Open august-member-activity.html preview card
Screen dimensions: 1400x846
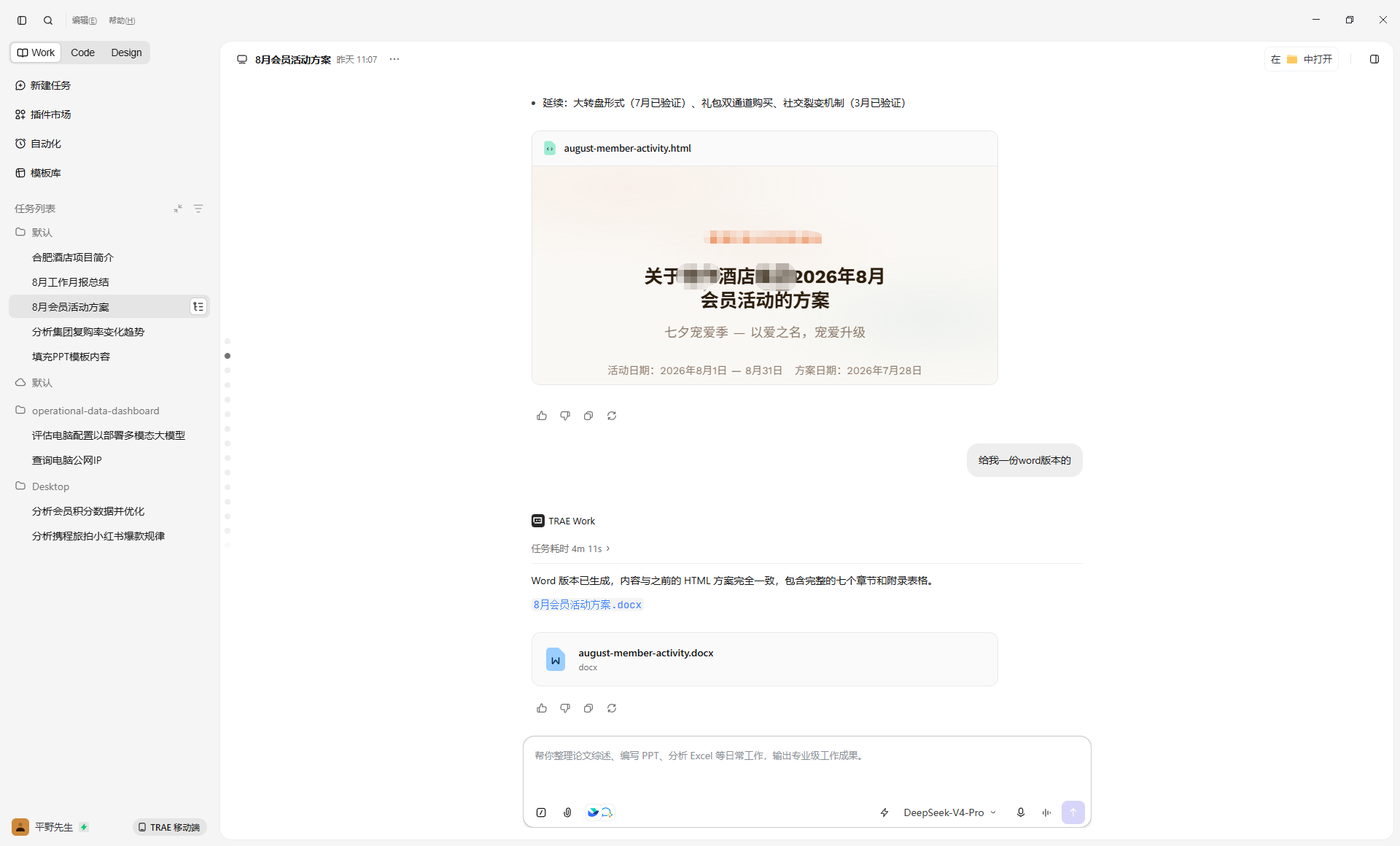point(764,257)
